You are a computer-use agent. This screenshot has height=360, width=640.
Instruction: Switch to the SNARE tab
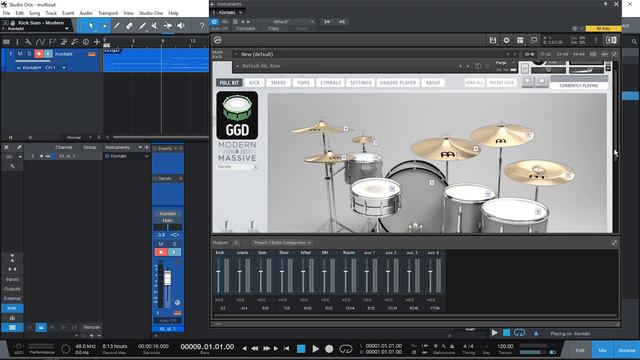(x=278, y=83)
